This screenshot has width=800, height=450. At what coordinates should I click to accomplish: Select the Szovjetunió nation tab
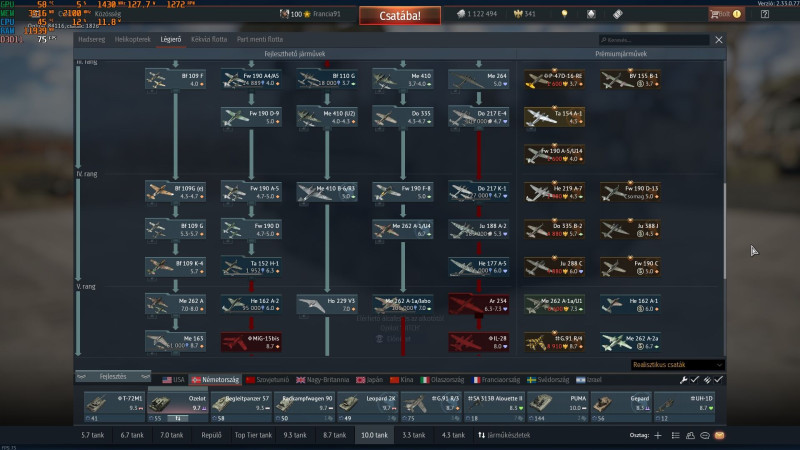tap(267, 380)
